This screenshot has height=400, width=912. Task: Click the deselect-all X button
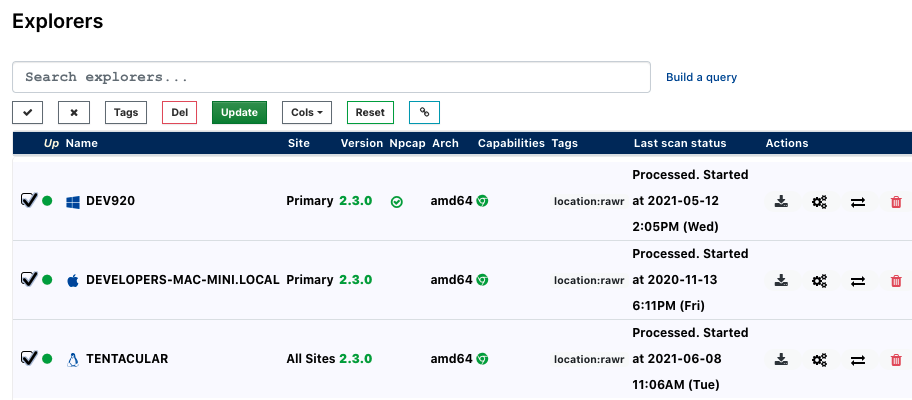tap(73, 113)
